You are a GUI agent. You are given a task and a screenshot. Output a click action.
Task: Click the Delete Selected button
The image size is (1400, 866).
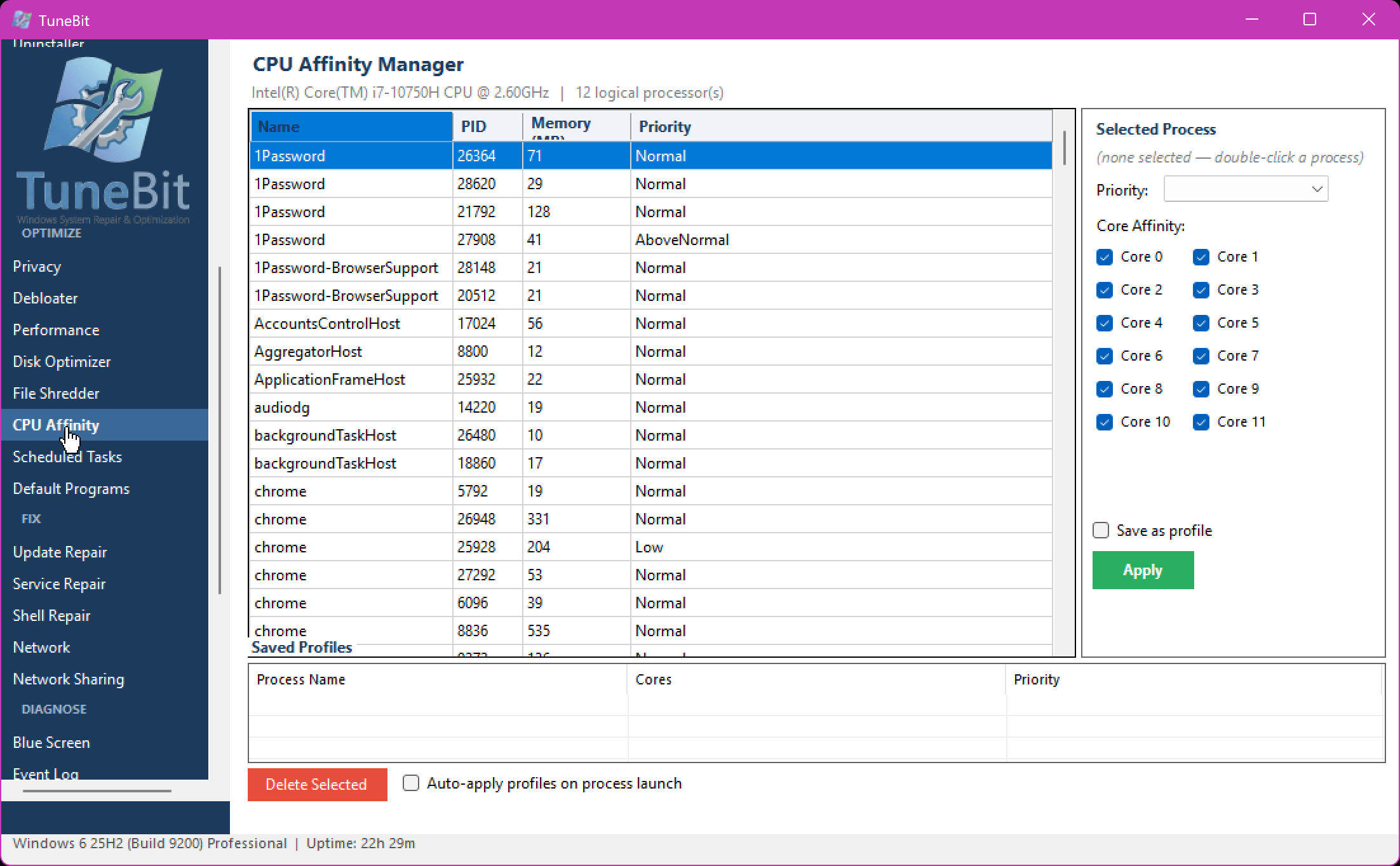click(317, 785)
